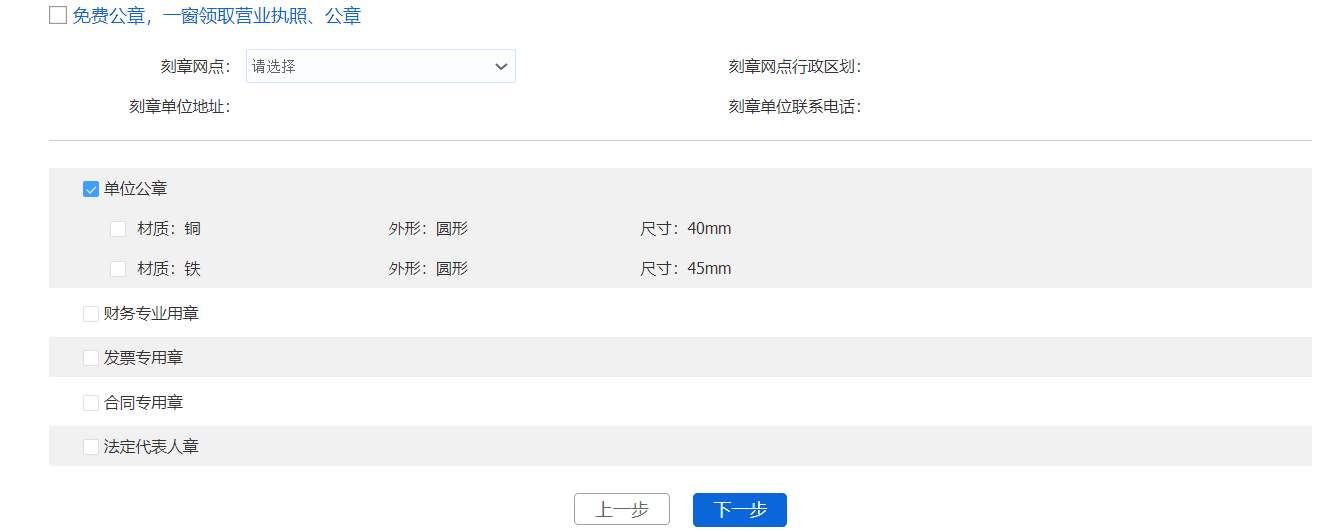This screenshot has width=1336, height=532.
Task: Click 外形：圆形 in the 铜 row
Action: coord(428,229)
